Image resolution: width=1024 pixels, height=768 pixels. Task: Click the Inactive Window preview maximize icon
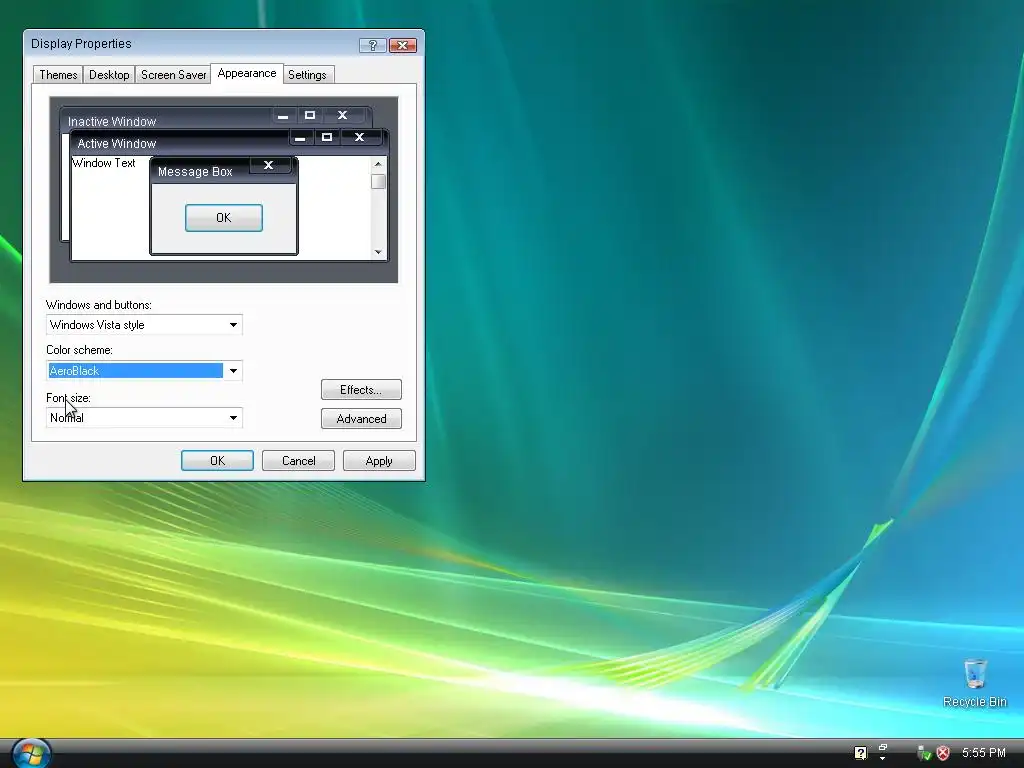[x=310, y=116]
